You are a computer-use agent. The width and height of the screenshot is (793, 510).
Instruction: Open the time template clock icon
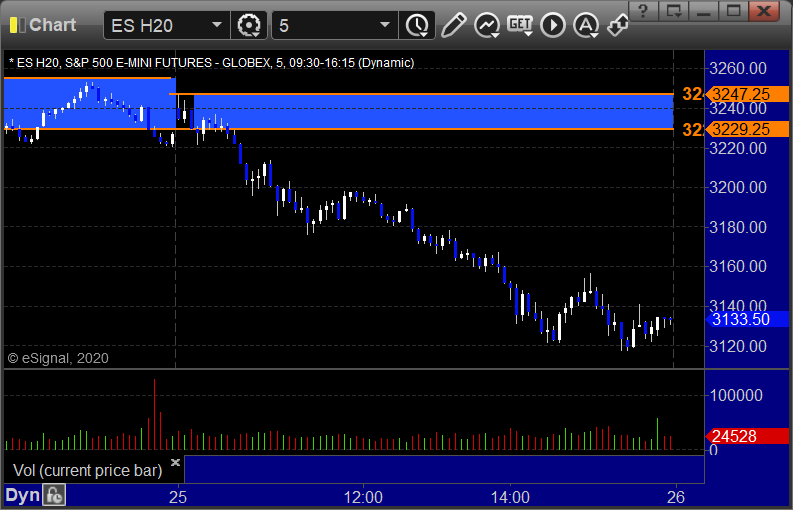point(417,25)
